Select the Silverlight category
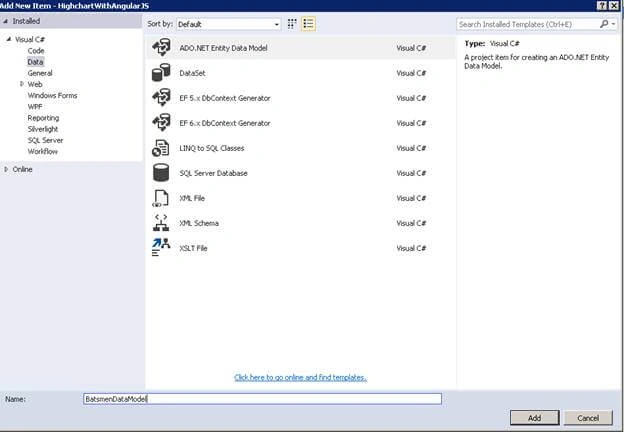Image resolution: width=624 pixels, height=432 pixels. (43, 129)
